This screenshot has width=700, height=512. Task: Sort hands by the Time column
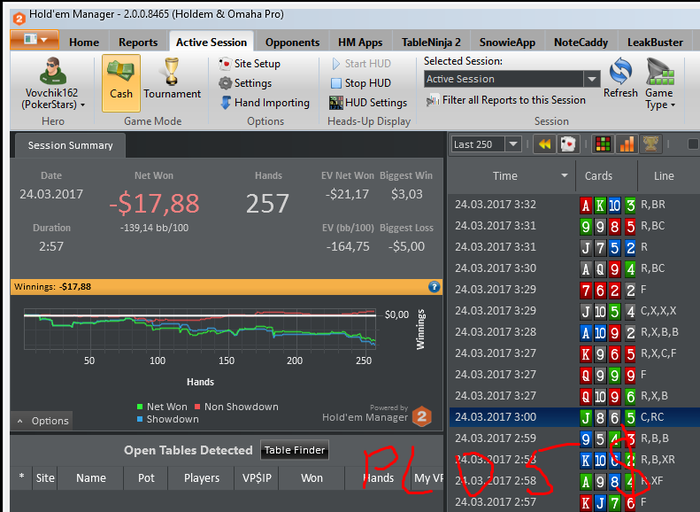tap(505, 176)
